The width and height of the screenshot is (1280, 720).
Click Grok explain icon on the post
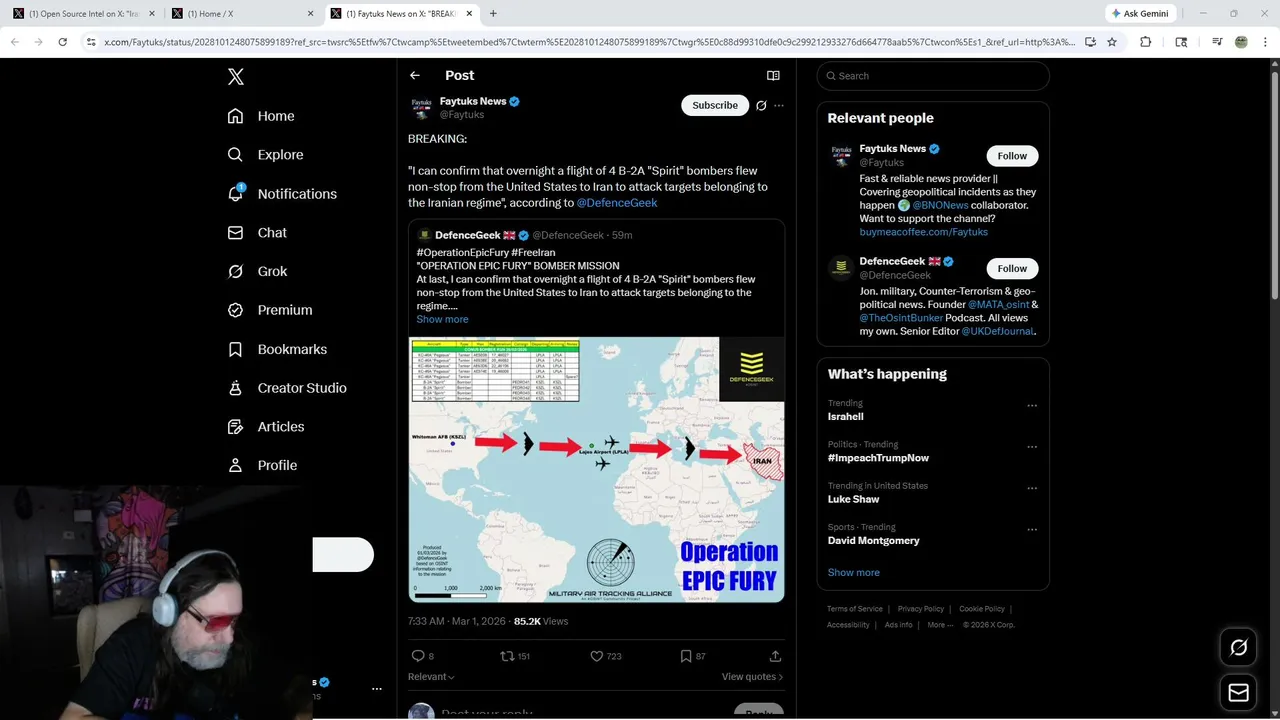[x=761, y=105]
